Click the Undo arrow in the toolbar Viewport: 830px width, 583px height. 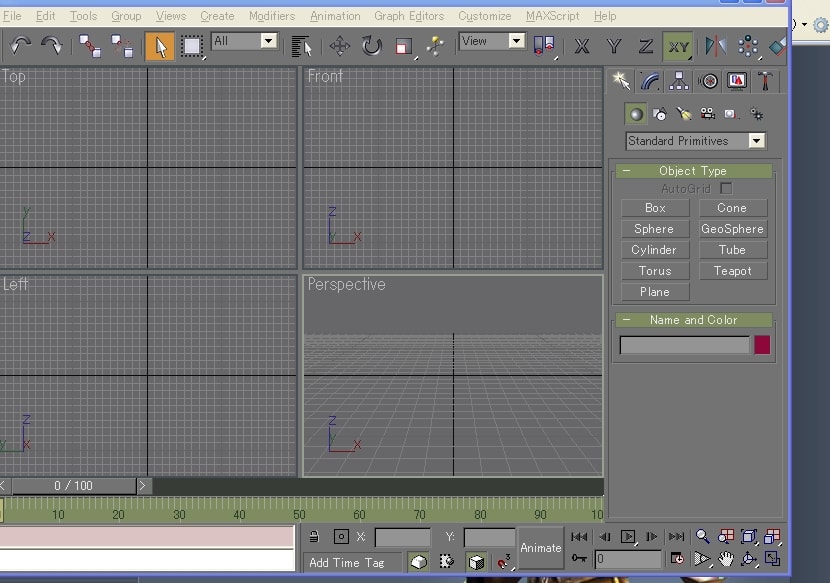tap(20, 46)
